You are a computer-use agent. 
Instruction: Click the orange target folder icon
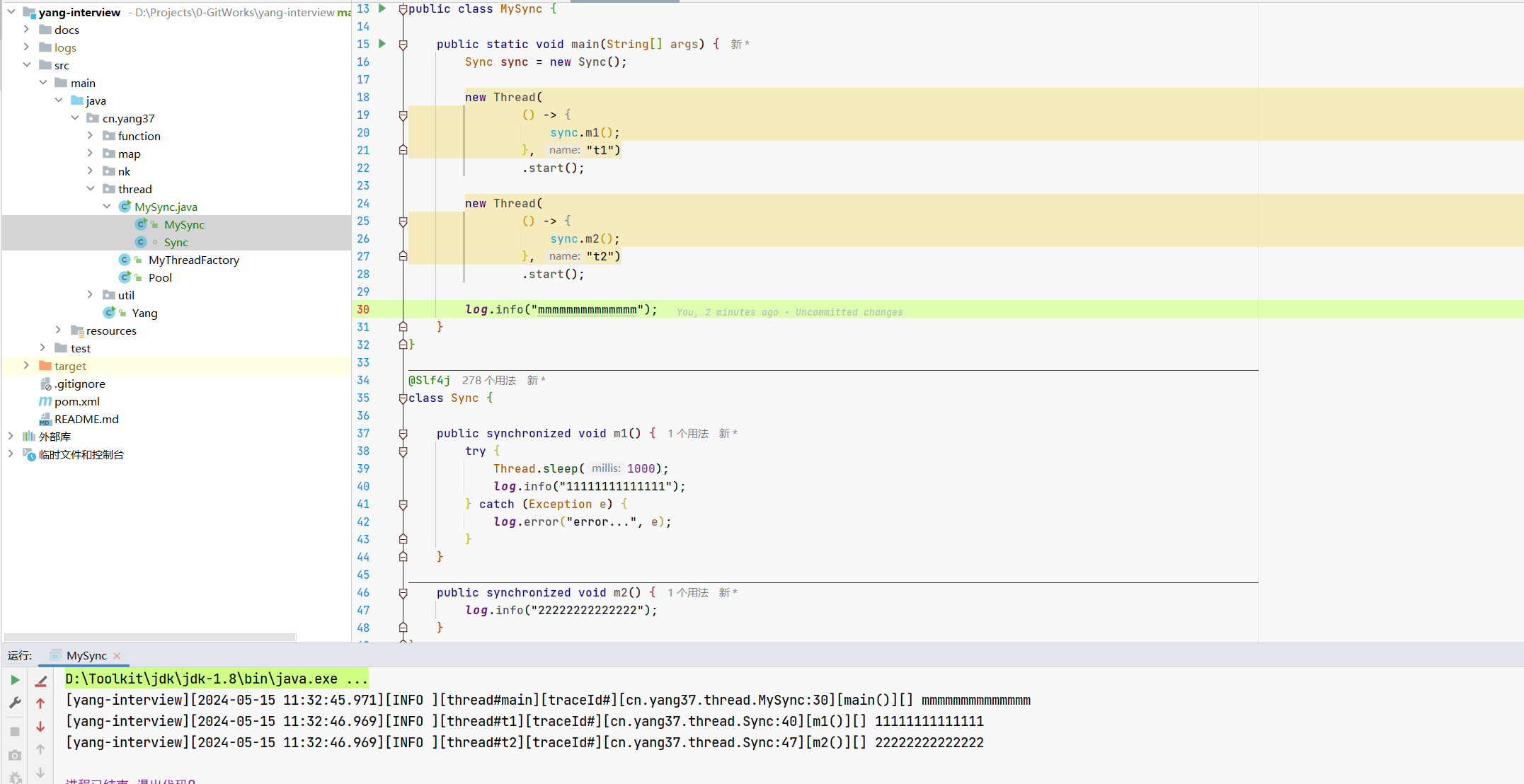45,366
